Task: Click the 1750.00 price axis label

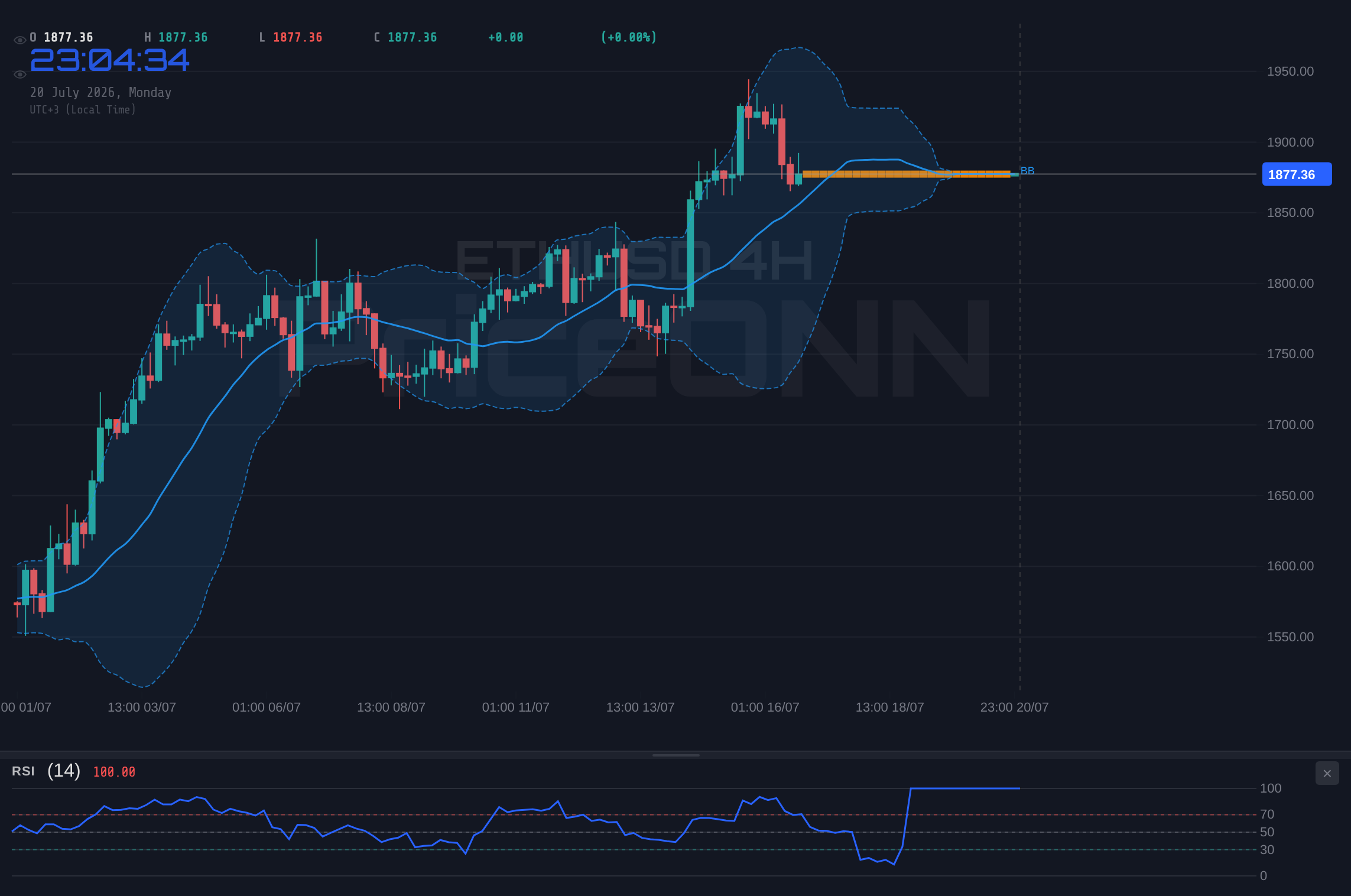Action: (x=1290, y=354)
